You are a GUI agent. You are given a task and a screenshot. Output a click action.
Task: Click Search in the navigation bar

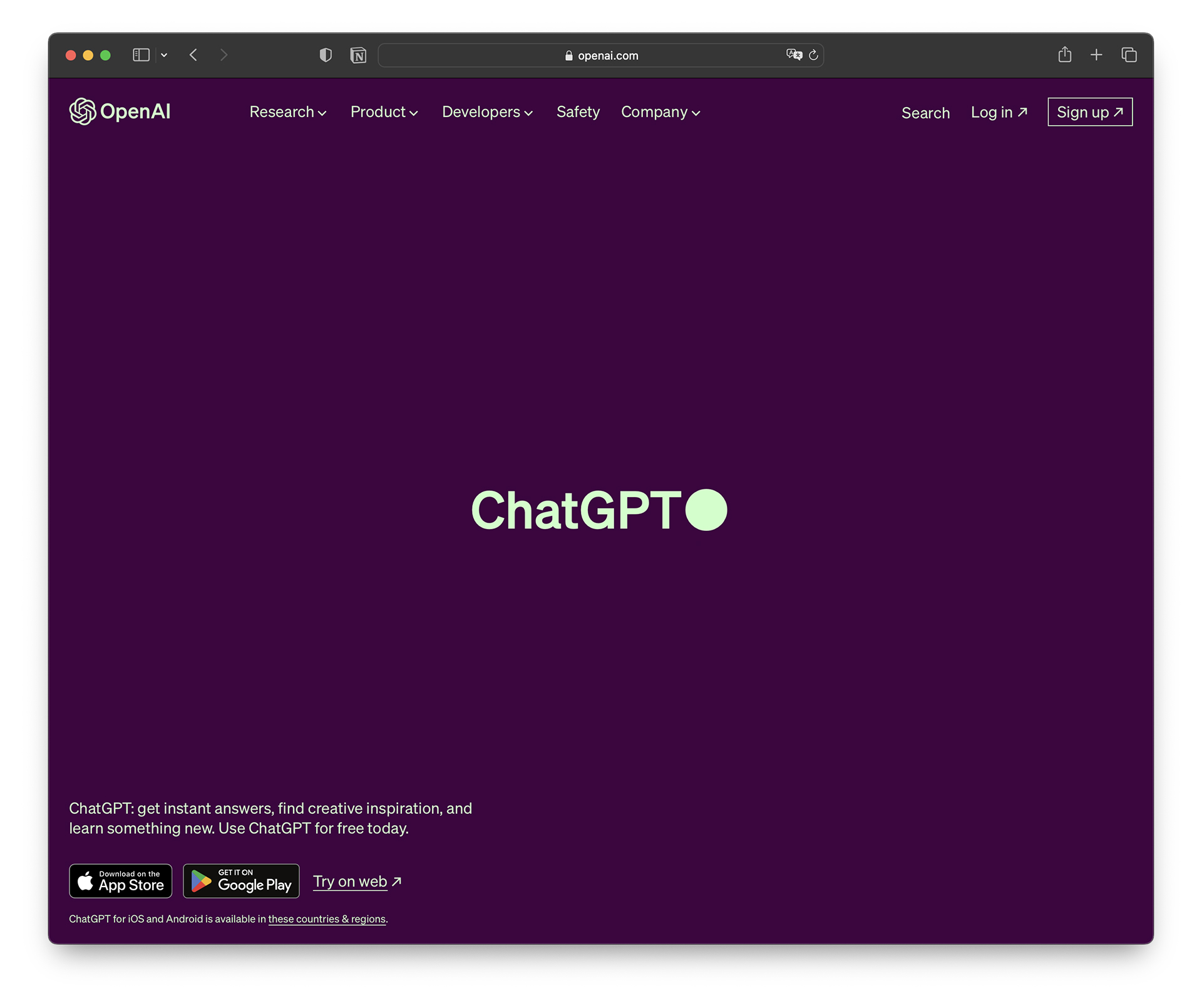coord(925,113)
